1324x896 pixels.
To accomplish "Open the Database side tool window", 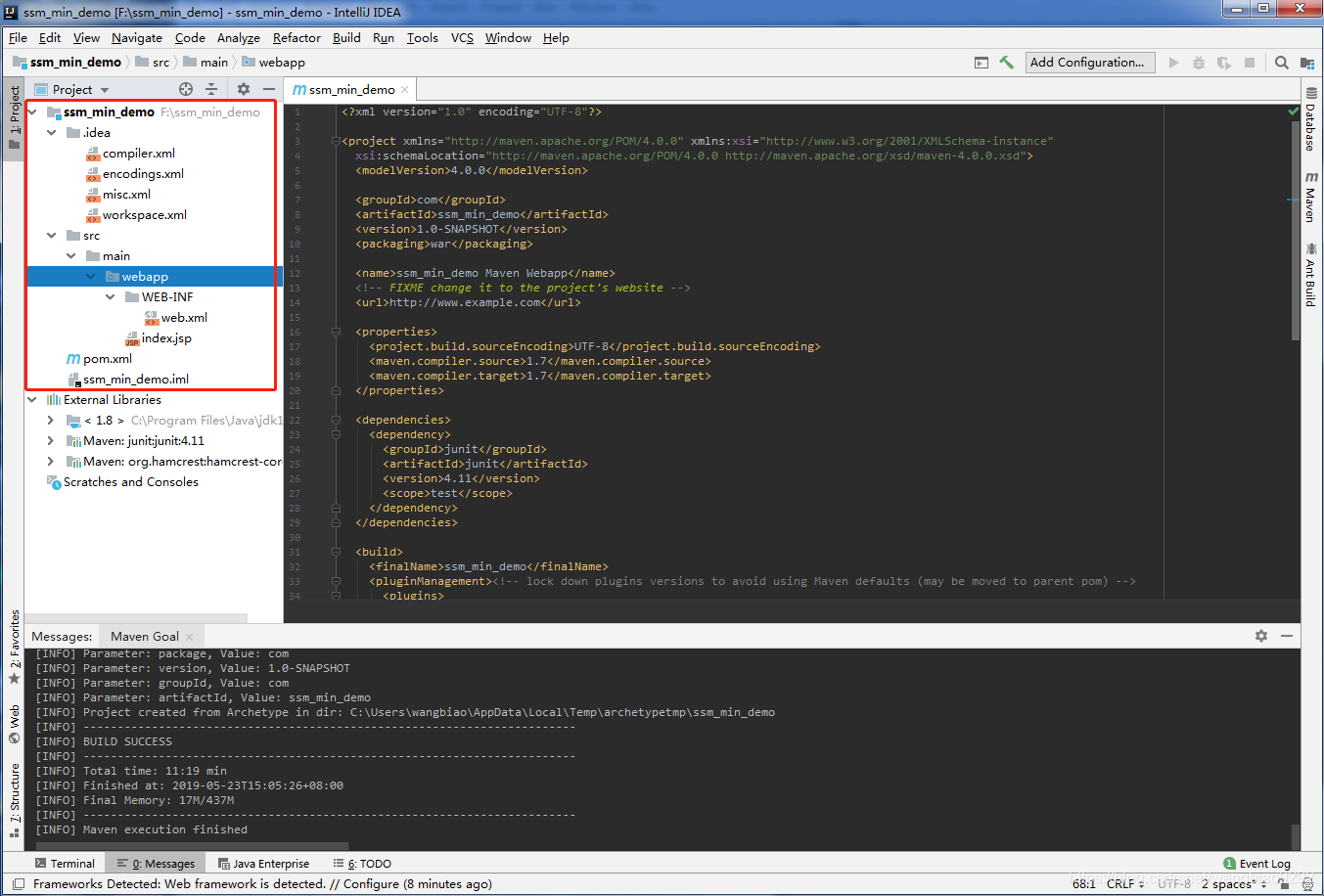I will tap(1311, 121).
